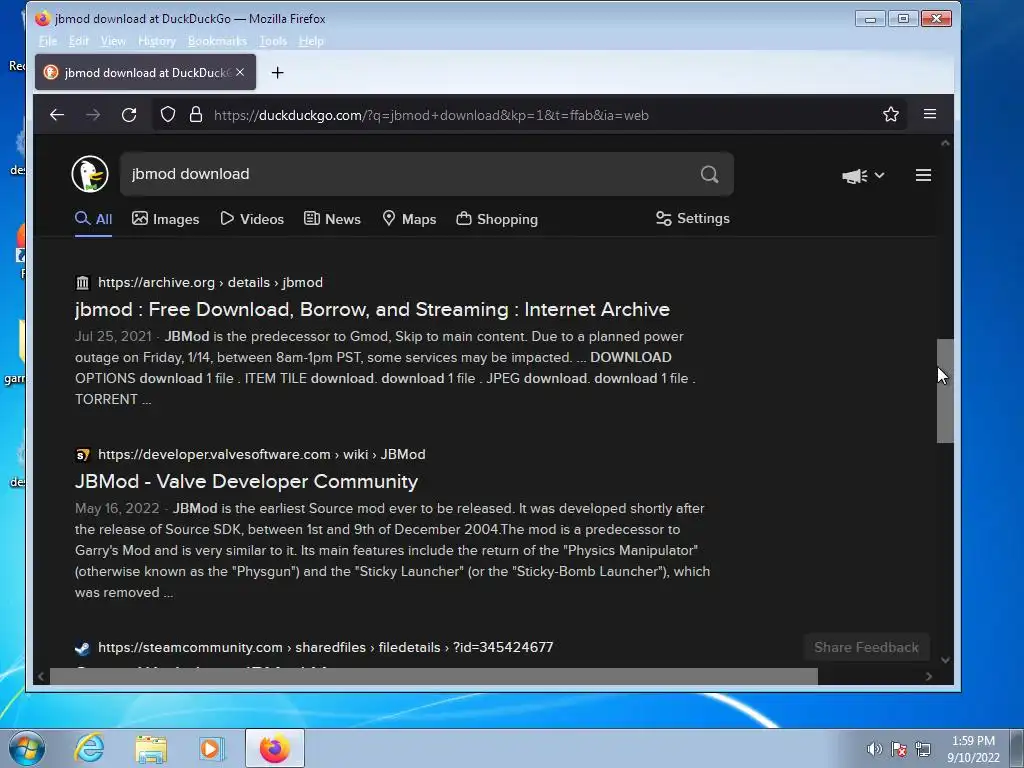Open Windows Media Player from the taskbar
1024x768 pixels.
(212, 748)
